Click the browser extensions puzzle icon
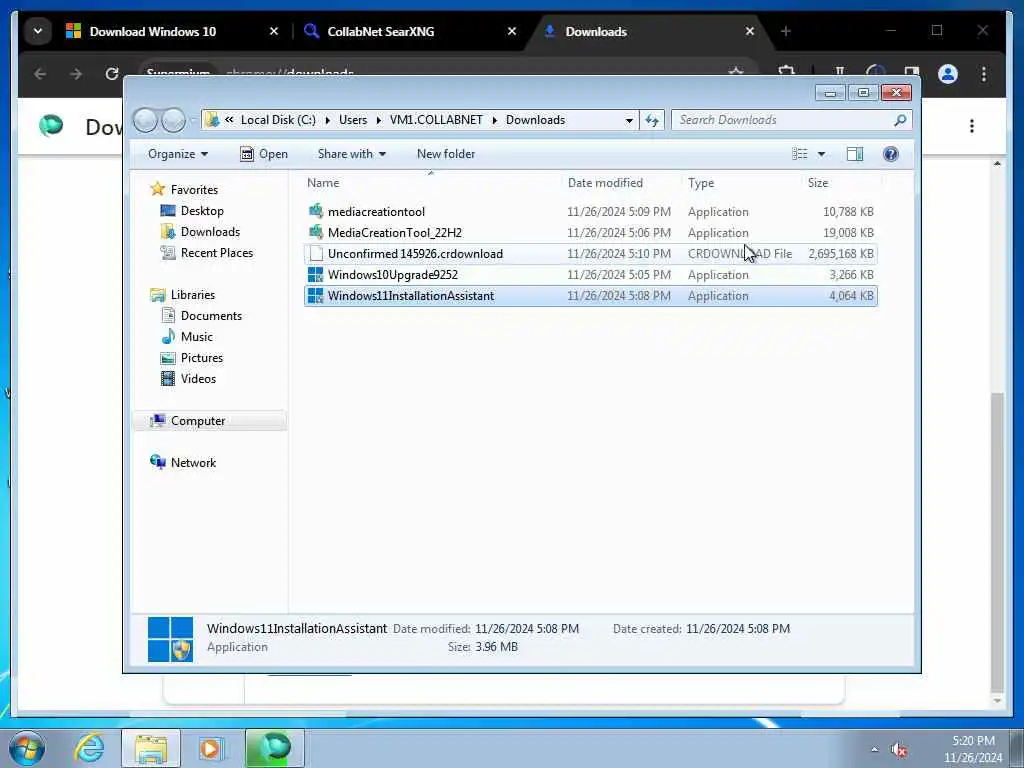The height and width of the screenshot is (768, 1024). point(787,72)
